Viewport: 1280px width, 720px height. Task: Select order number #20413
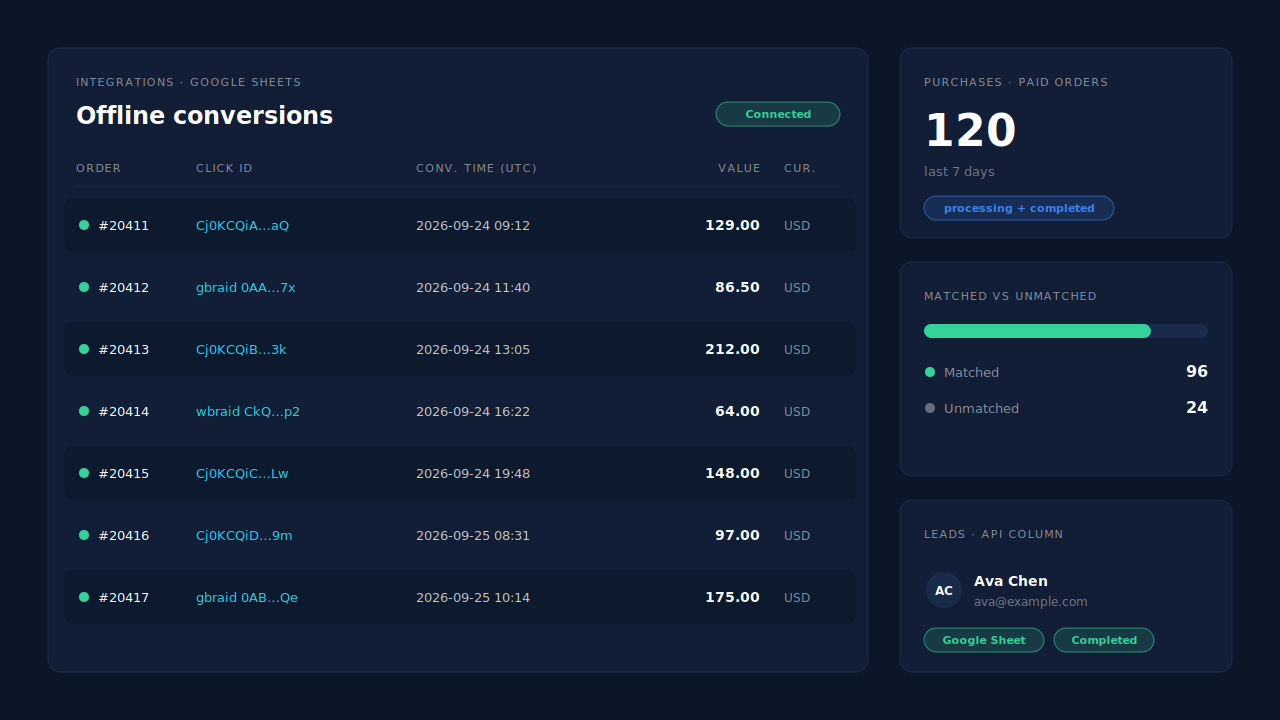[124, 350]
